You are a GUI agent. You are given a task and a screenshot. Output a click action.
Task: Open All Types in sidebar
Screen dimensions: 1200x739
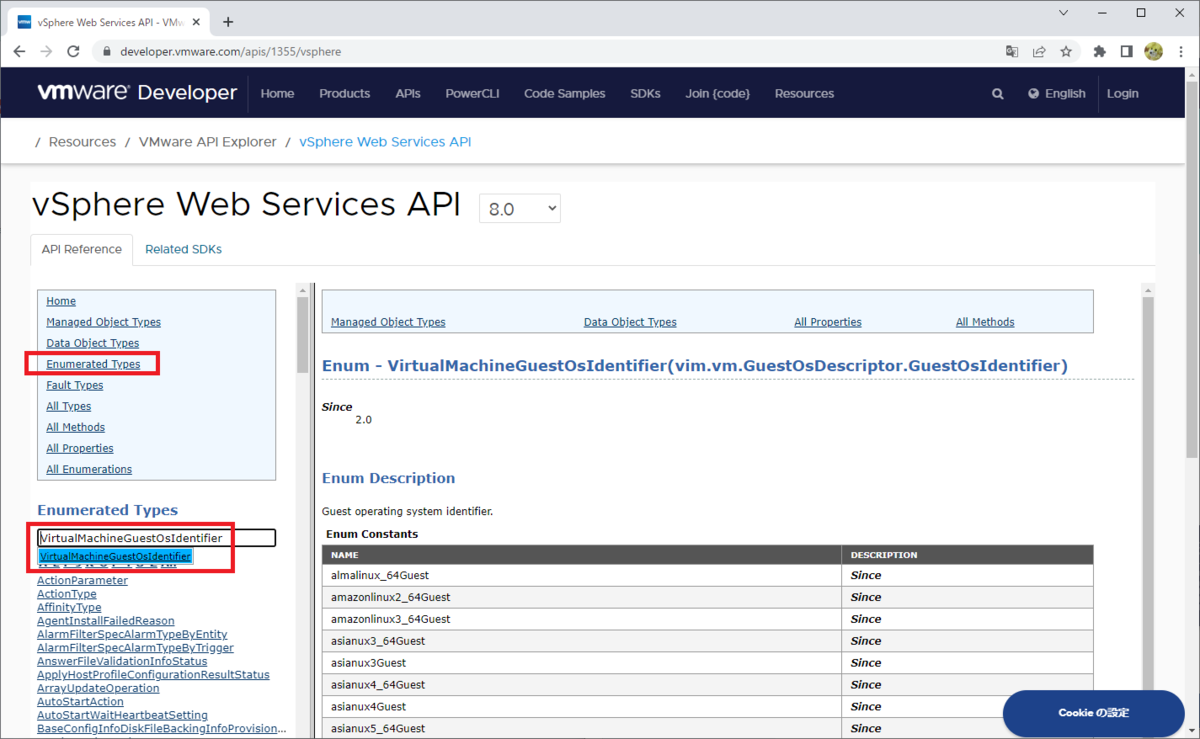tap(68, 406)
